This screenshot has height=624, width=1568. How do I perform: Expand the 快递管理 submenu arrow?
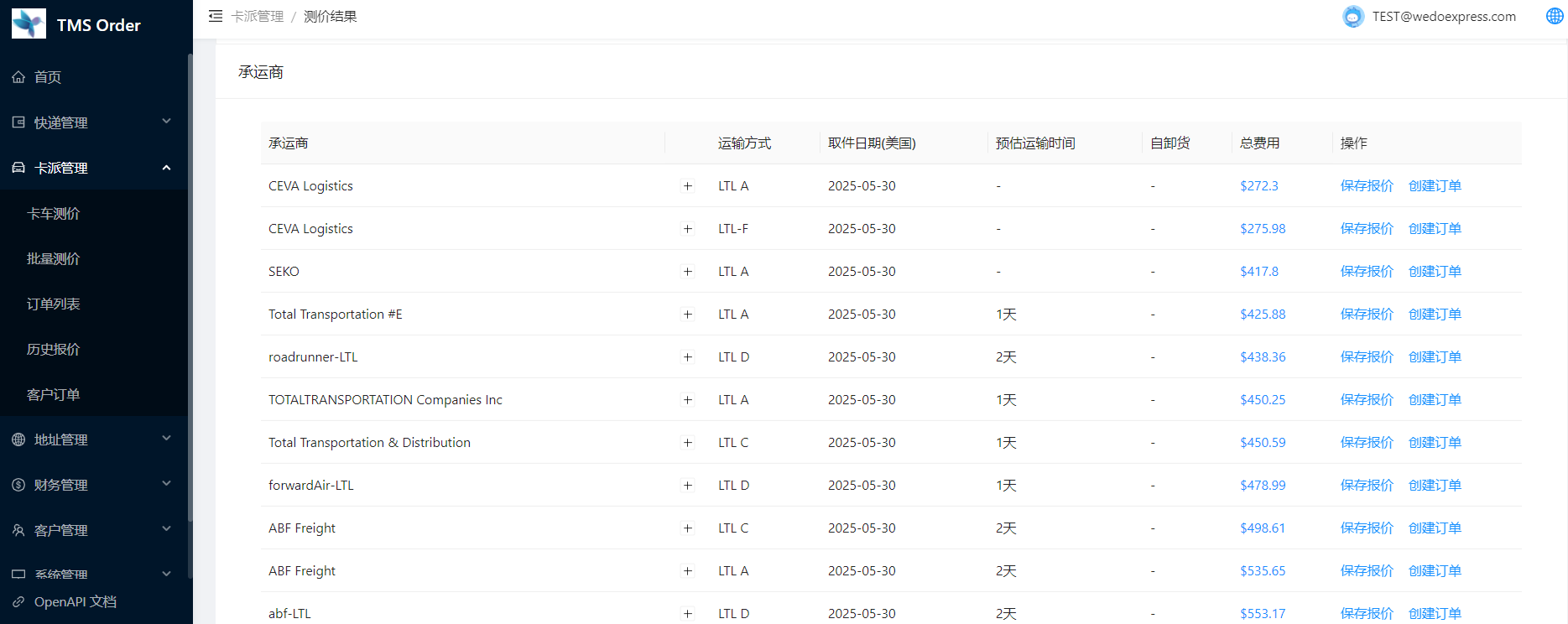[166, 122]
